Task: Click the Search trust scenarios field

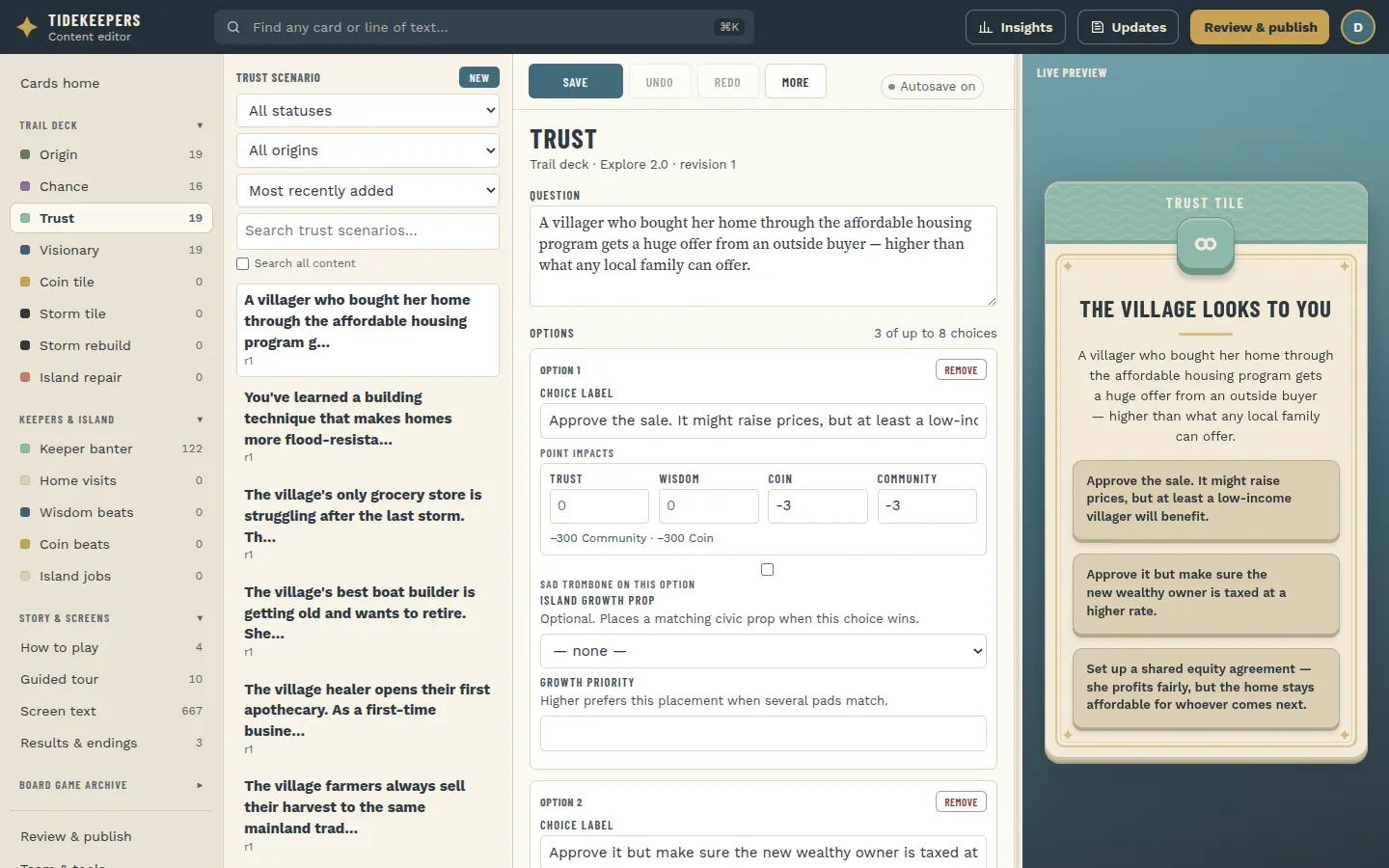Action: 368,231
